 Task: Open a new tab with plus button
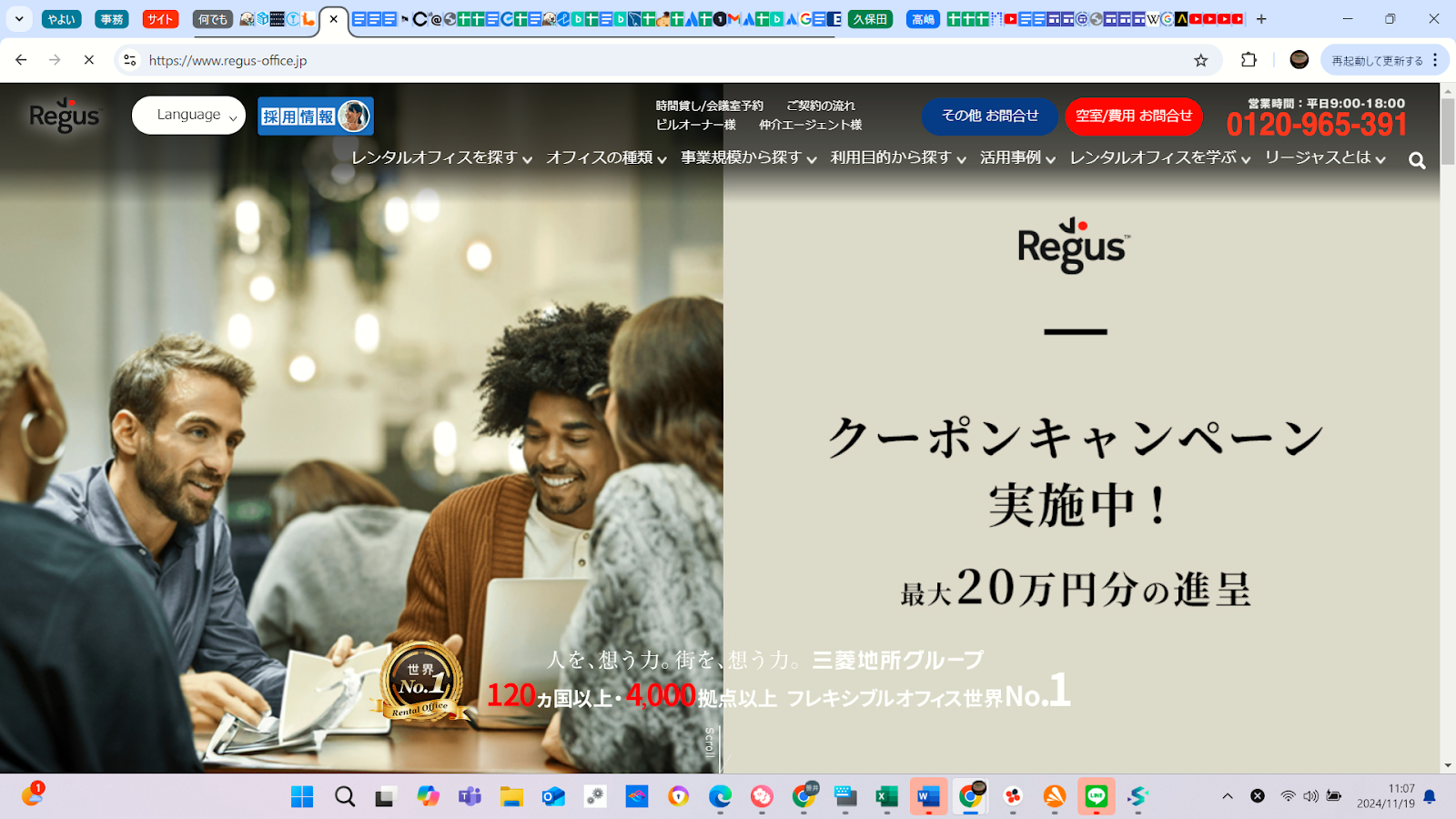(1261, 19)
